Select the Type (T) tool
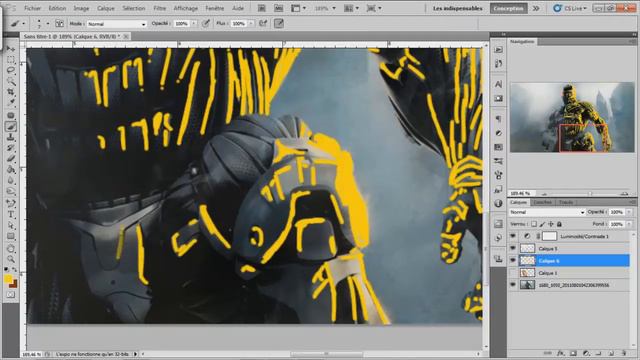 [x=11, y=214]
